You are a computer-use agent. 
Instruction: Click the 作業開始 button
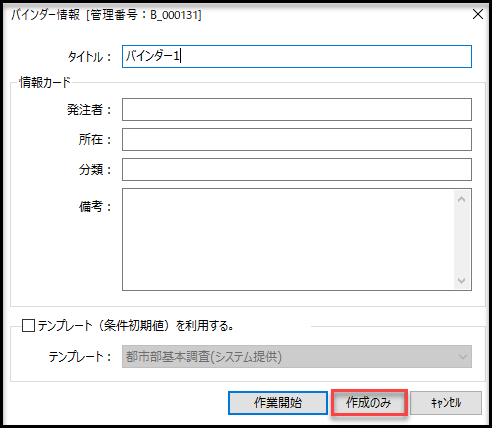[x=278, y=403]
